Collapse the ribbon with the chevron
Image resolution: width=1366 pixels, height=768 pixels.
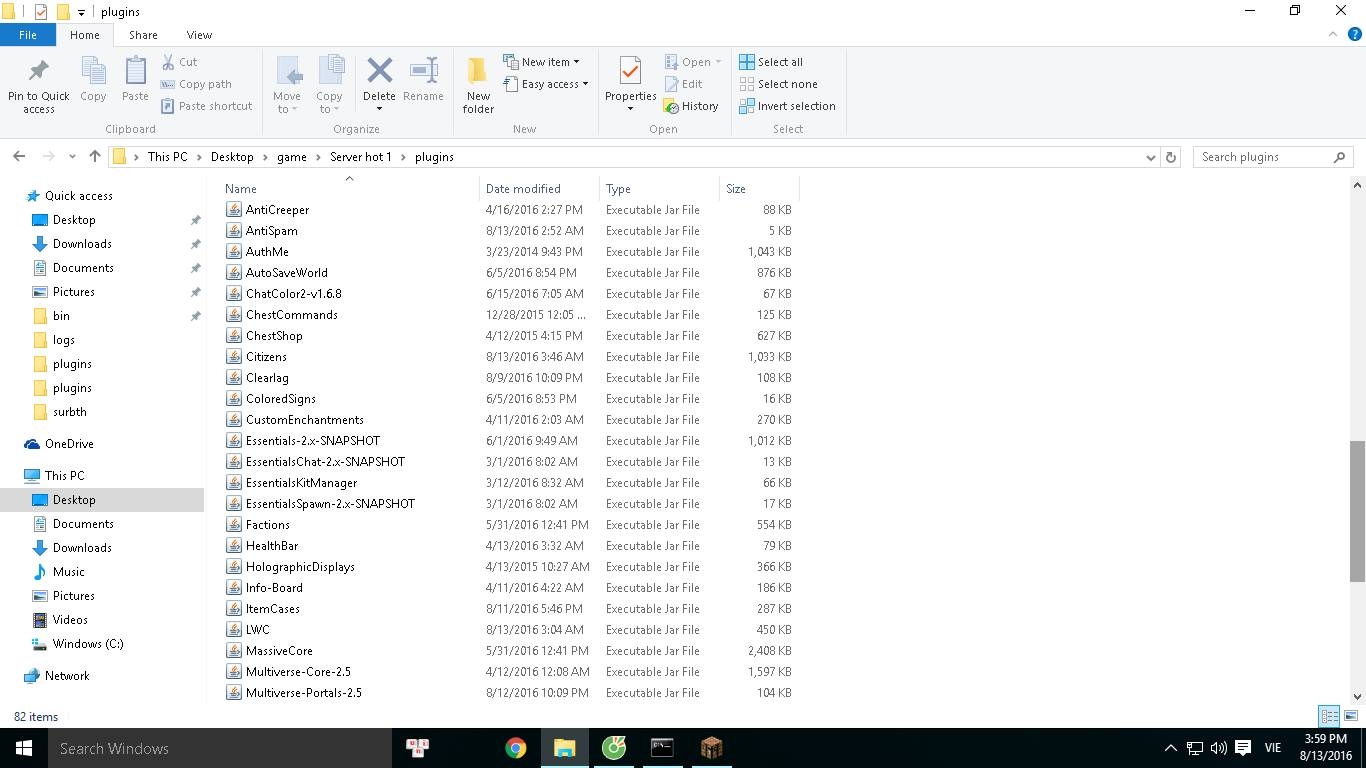[x=1333, y=35]
